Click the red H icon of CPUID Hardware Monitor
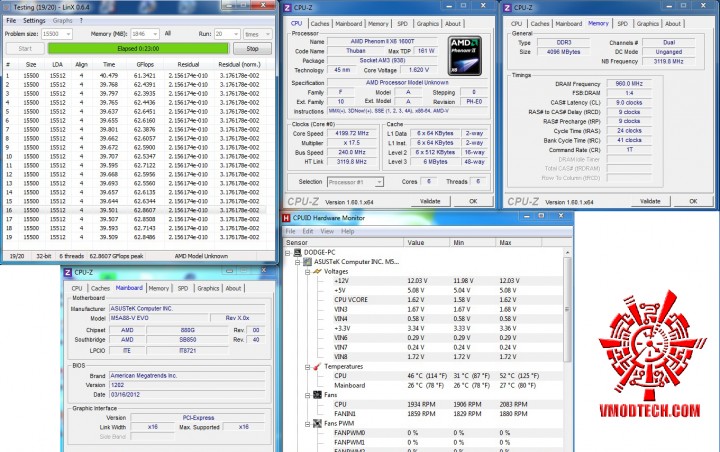 (x=287, y=218)
